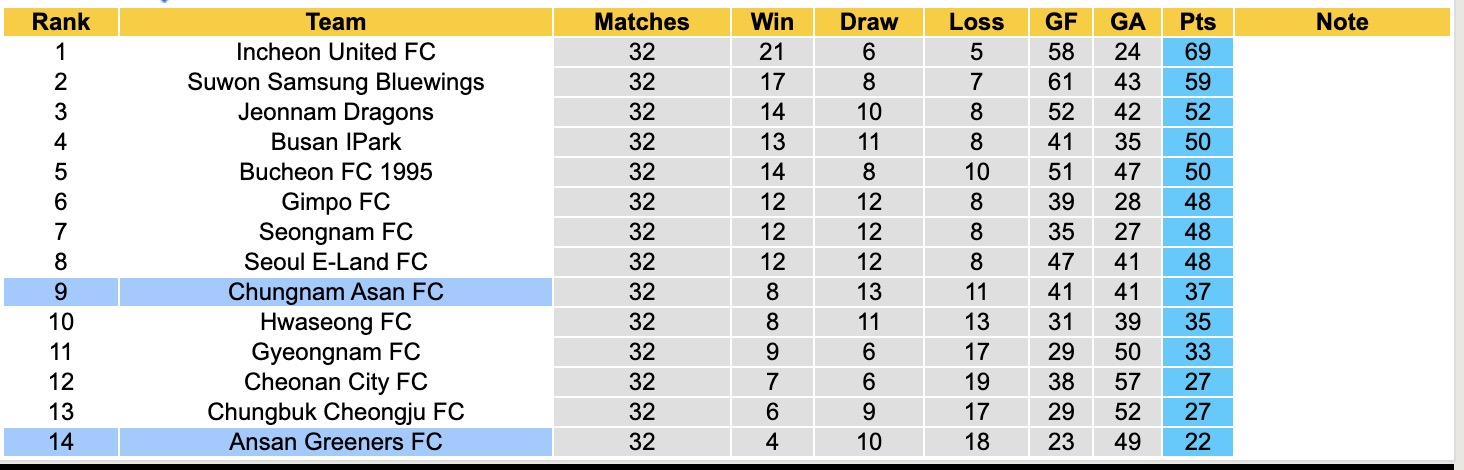1464x470 pixels.
Task: Select Jeonnam Dragons in the standings
Action: [336, 112]
